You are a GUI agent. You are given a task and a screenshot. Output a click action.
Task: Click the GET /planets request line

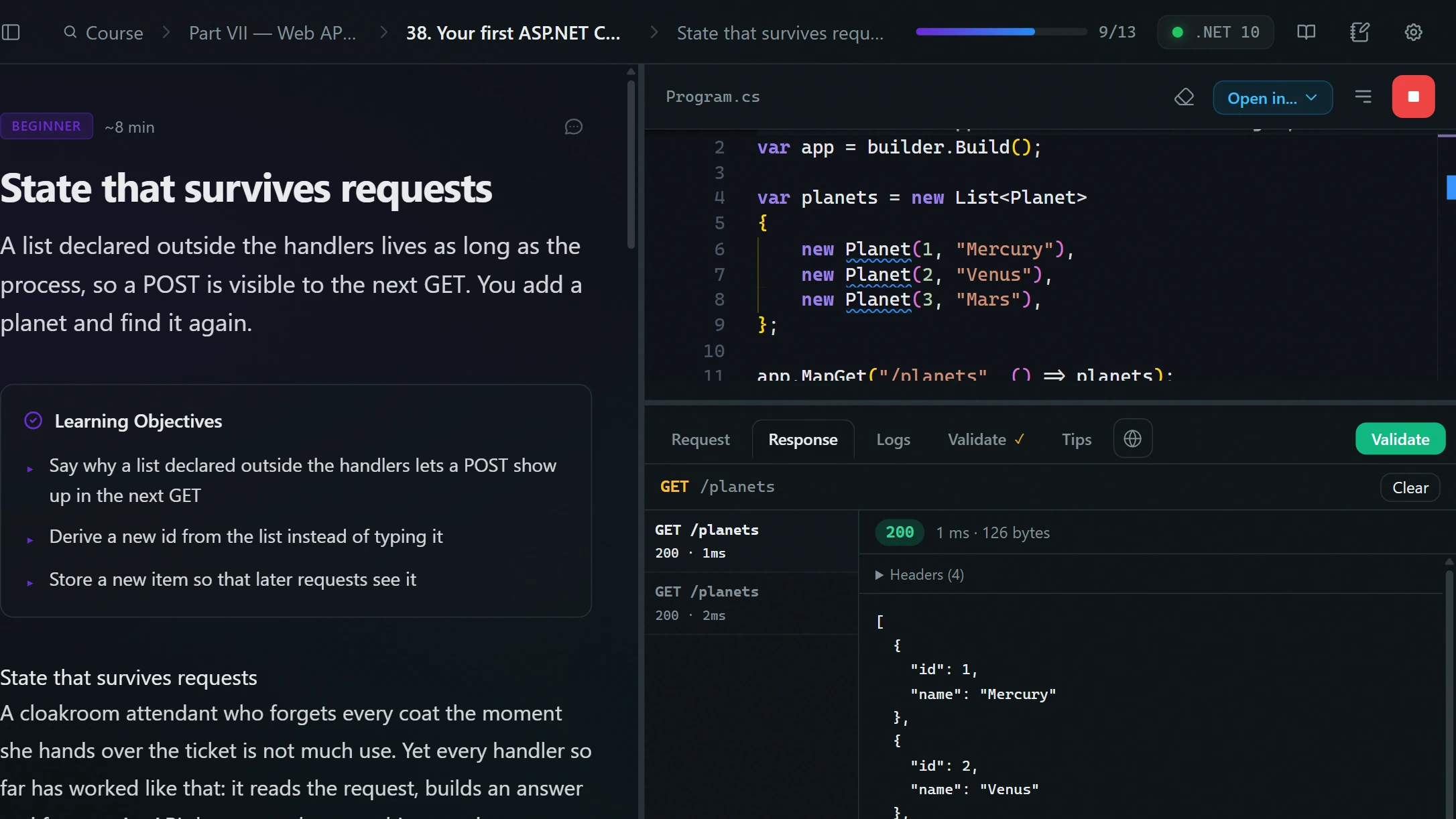click(x=717, y=487)
